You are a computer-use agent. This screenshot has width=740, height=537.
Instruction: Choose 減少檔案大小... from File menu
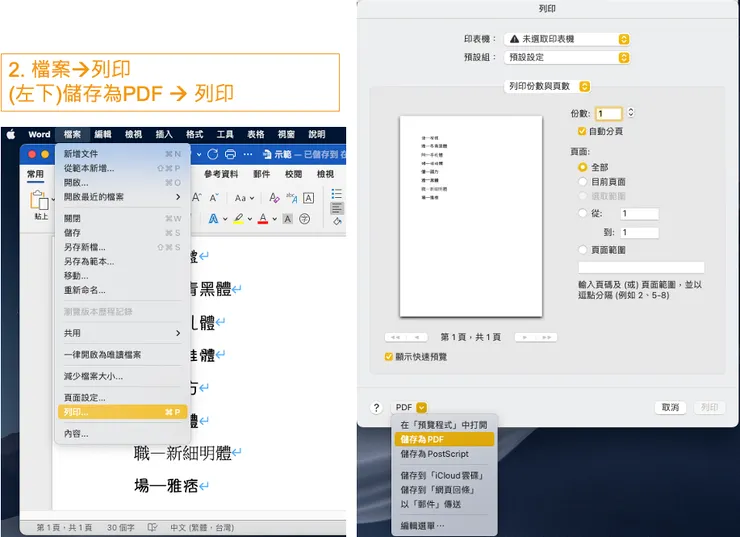tap(123, 377)
